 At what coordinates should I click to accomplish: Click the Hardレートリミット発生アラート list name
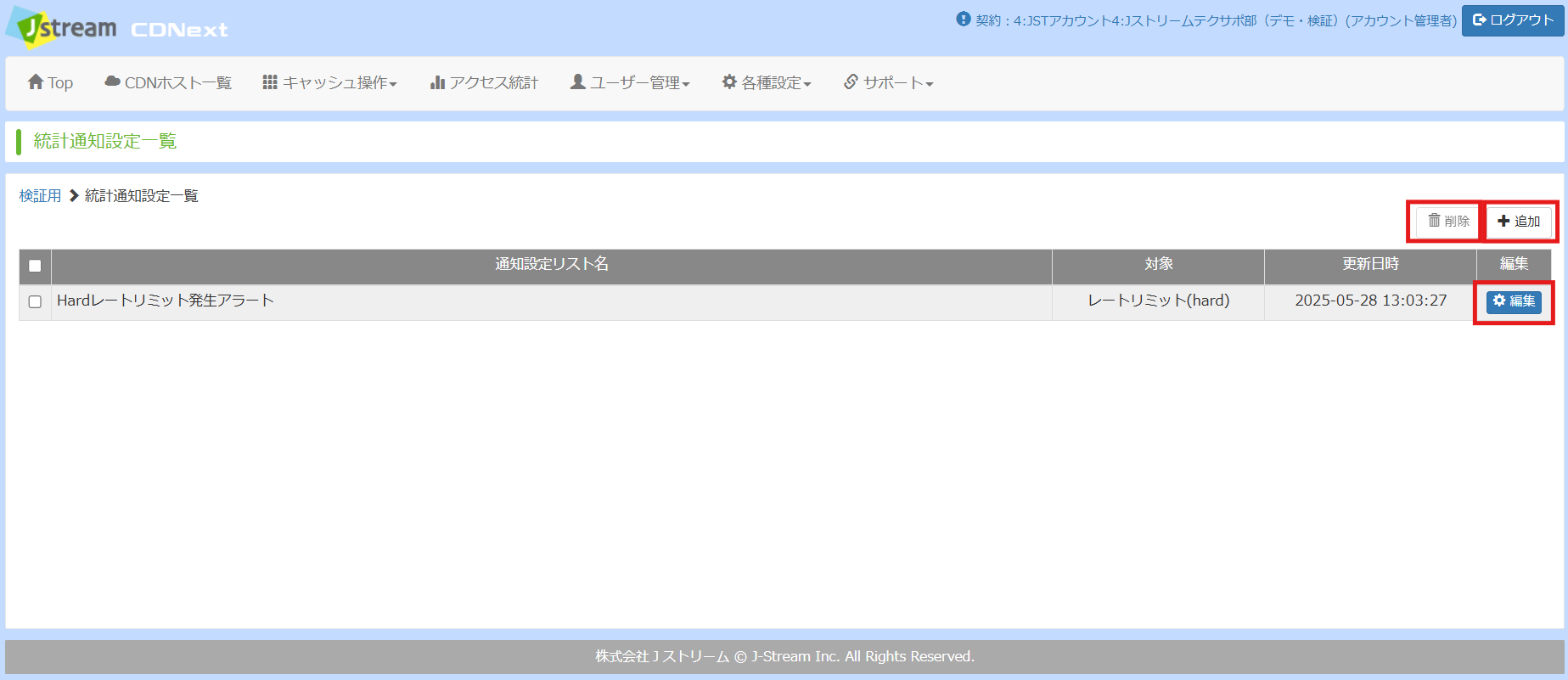(x=166, y=301)
